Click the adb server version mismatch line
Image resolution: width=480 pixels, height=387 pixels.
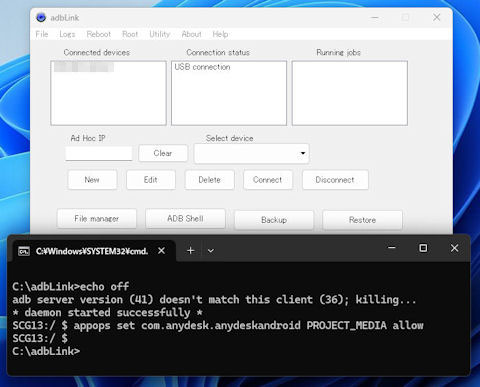(214, 300)
